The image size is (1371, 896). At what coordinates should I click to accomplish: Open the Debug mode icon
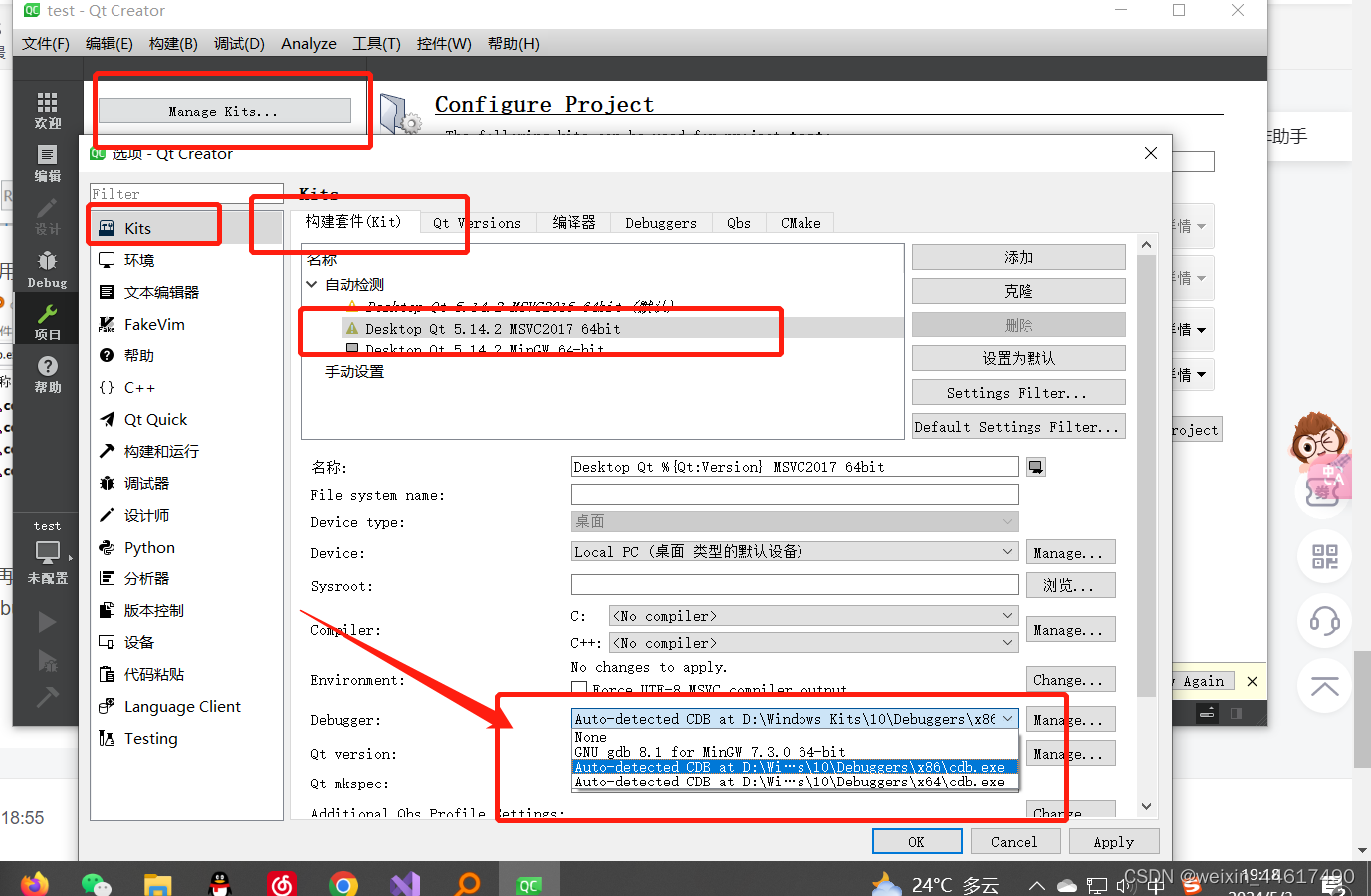pos(48,261)
